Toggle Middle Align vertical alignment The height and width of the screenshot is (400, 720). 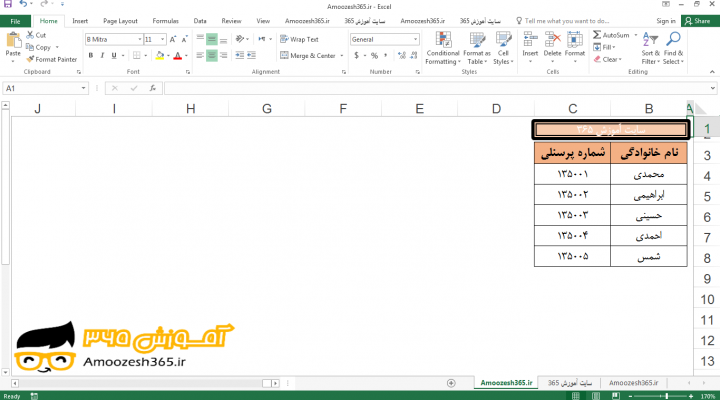pos(212,39)
